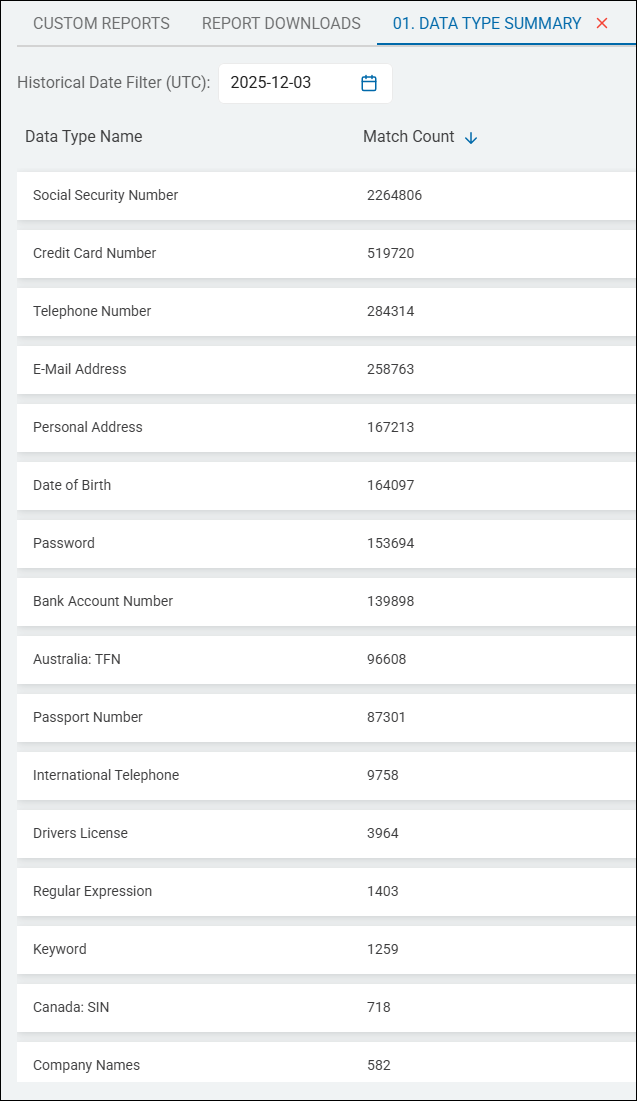
Task: Sort by the Data Type Name column
Action: click(84, 137)
